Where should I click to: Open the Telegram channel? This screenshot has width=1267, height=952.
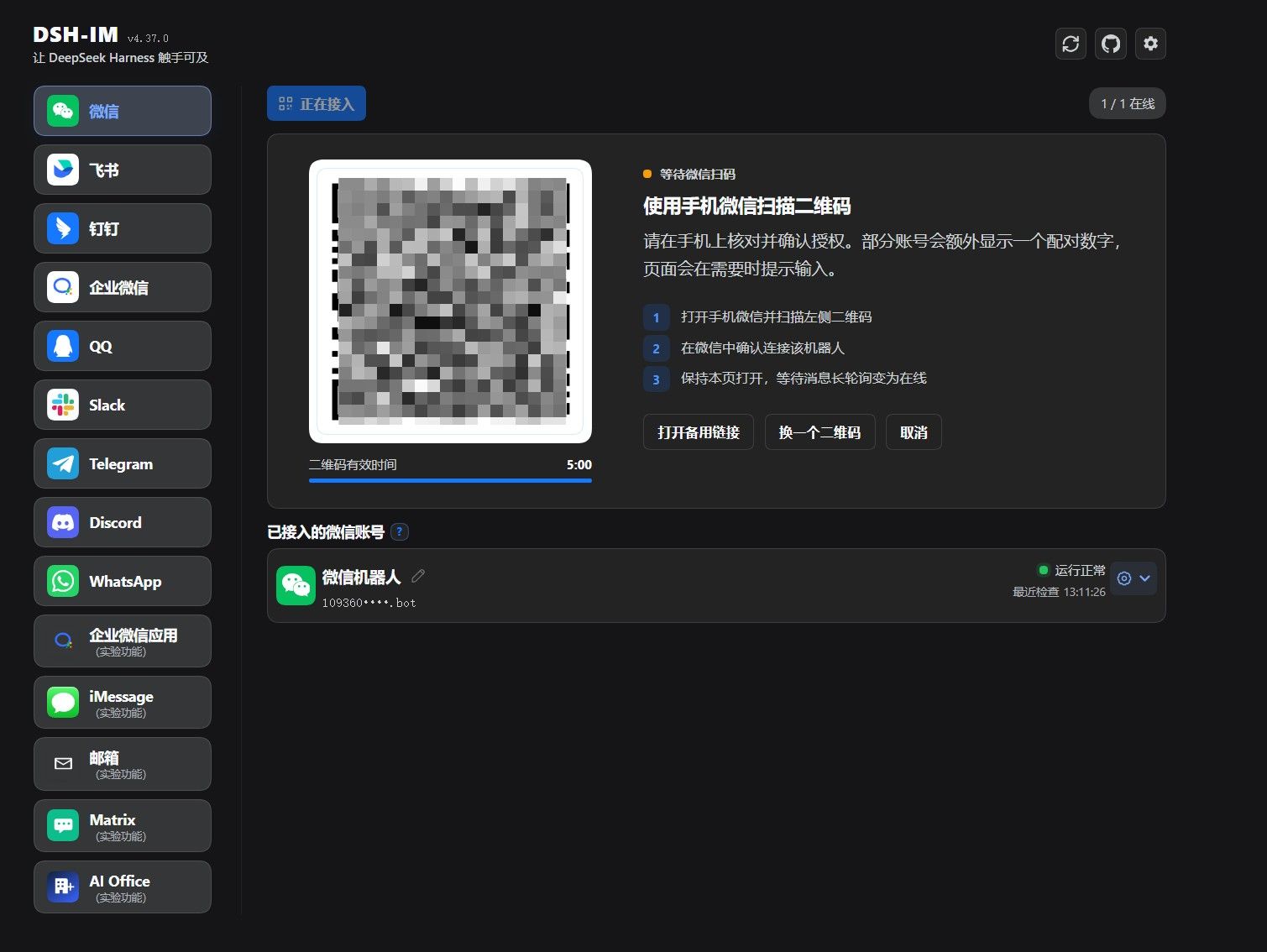point(123,463)
